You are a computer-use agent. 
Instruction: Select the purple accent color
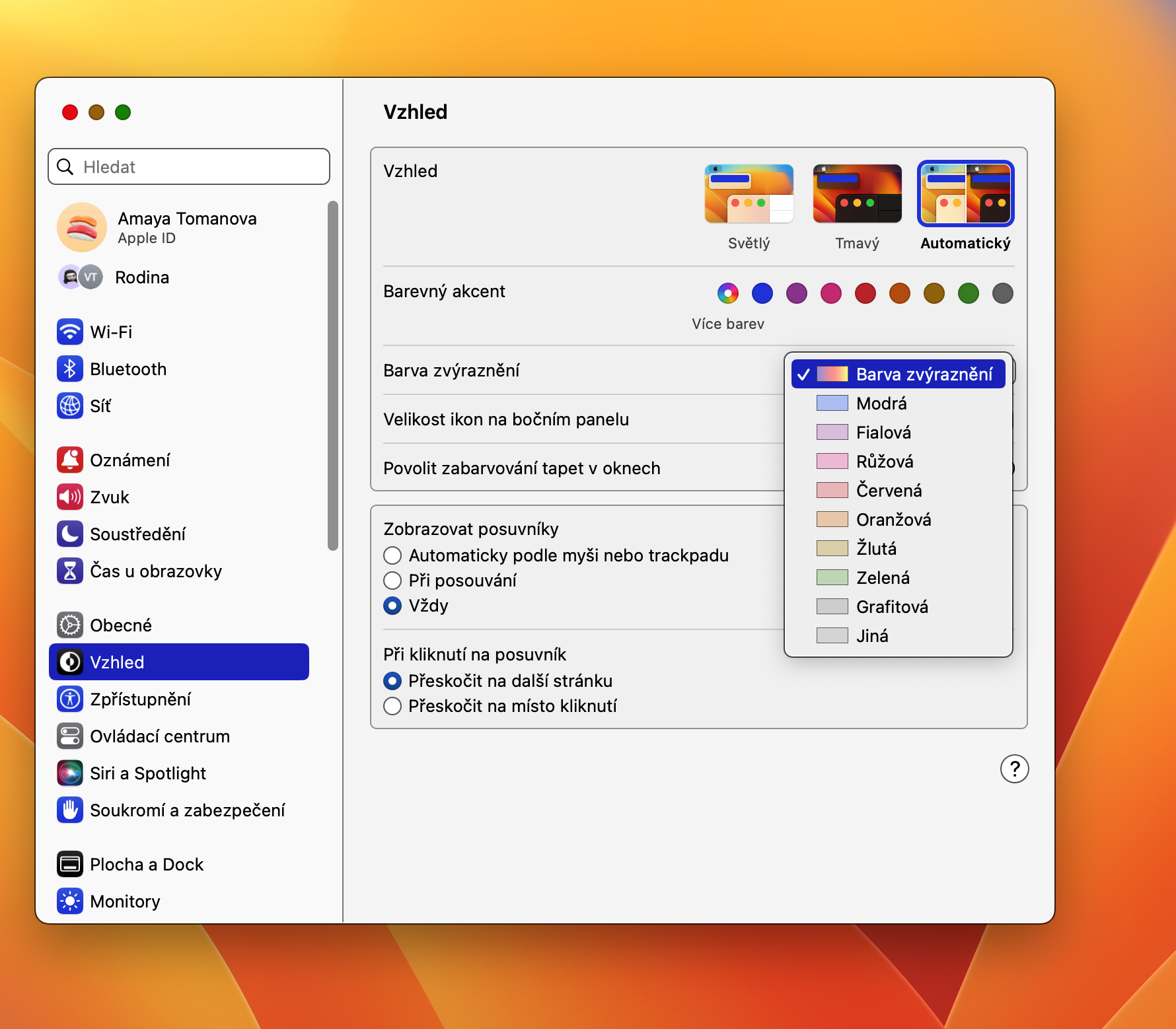coord(797,293)
